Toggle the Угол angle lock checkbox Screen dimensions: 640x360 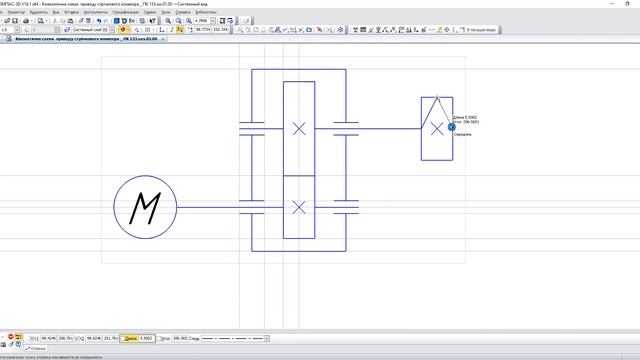coord(160,339)
